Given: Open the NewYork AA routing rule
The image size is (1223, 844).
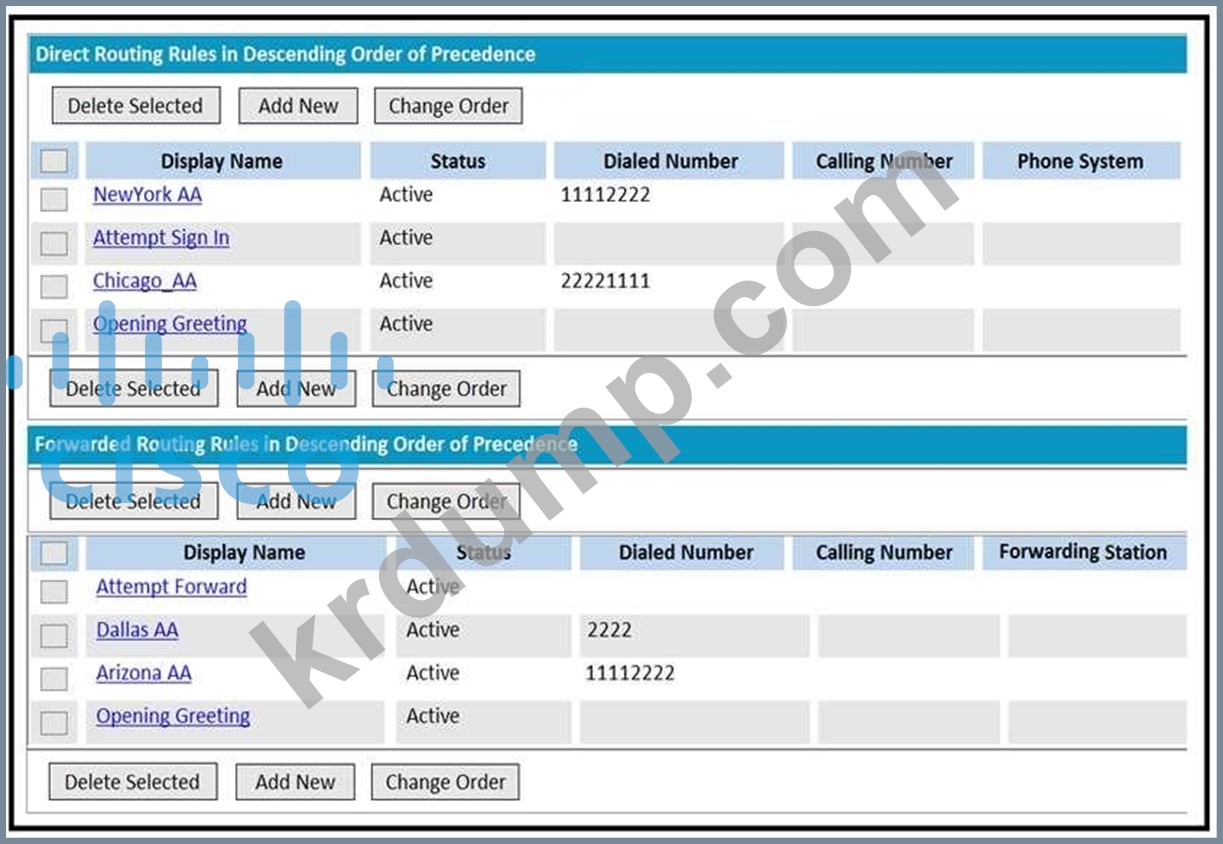Looking at the screenshot, I should coord(147,195).
